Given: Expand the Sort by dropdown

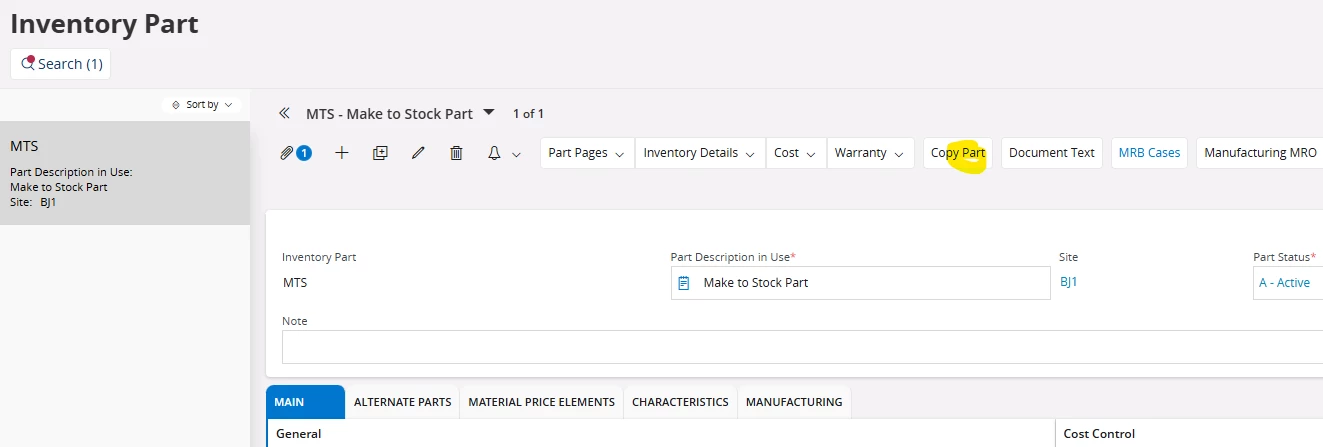Looking at the screenshot, I should pyautogui.click(x=202, y=104).
